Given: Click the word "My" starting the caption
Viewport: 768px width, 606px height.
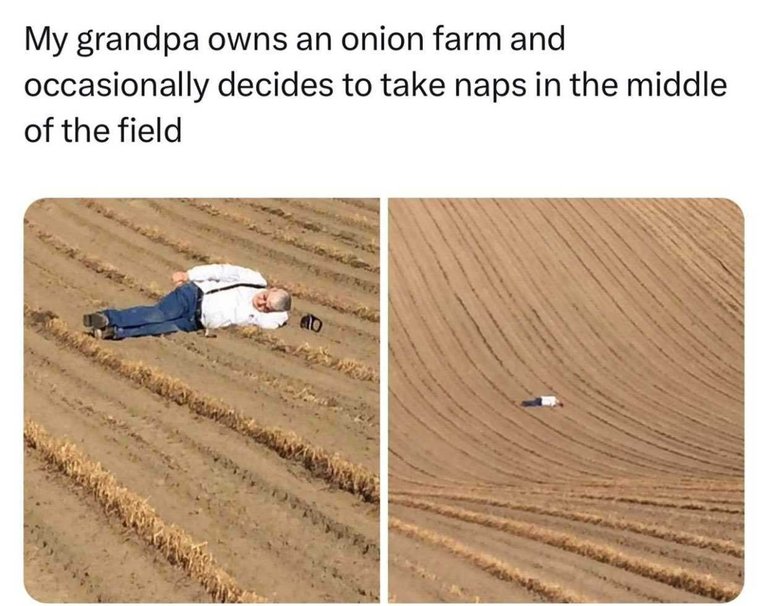Looking at the screenshot, I should [x=46, y=41].
